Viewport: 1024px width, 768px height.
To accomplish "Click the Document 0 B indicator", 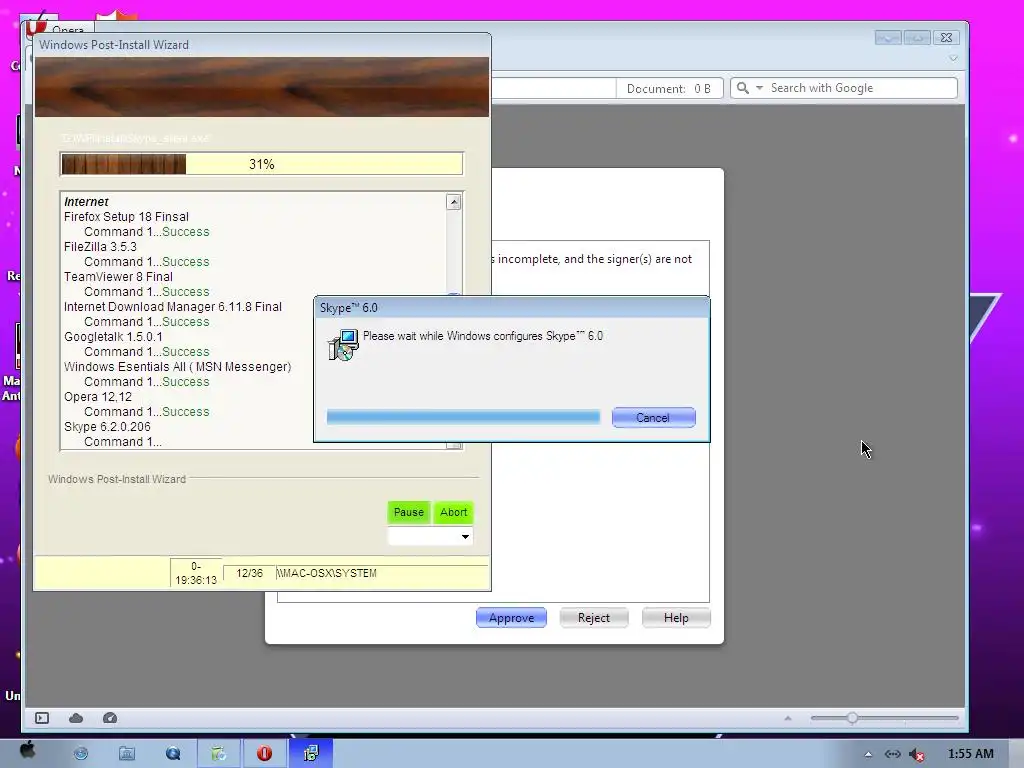I will [x=669, y=88].
